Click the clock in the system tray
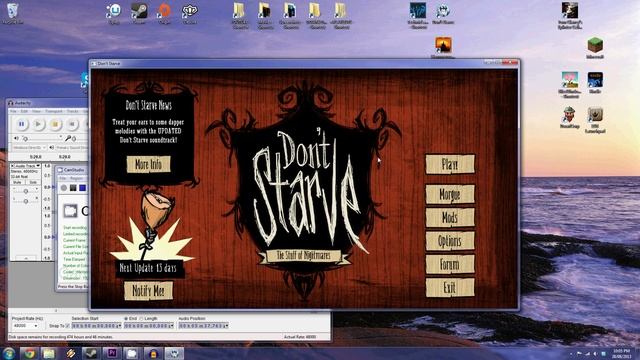 [621, 353]
